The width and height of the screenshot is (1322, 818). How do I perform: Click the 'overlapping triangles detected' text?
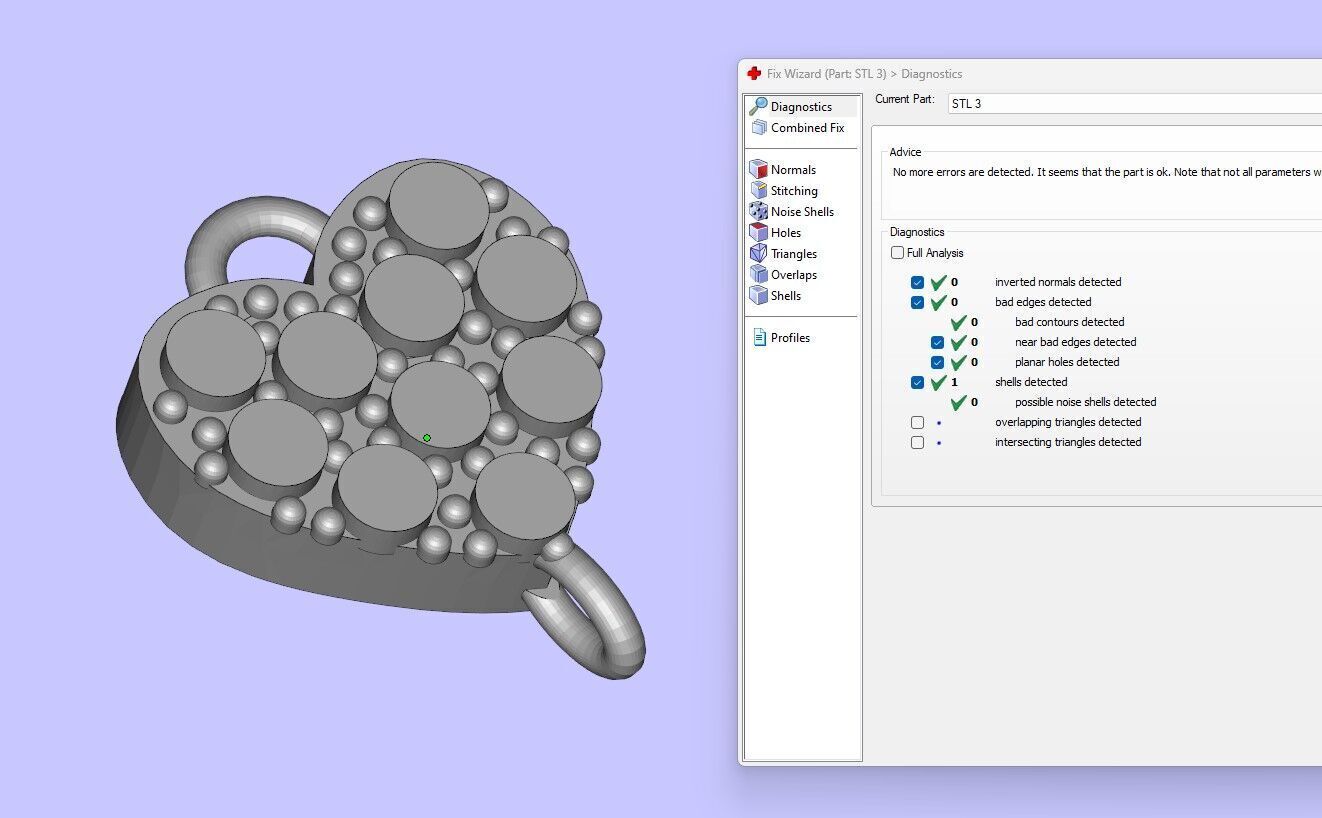[1068, 422]
